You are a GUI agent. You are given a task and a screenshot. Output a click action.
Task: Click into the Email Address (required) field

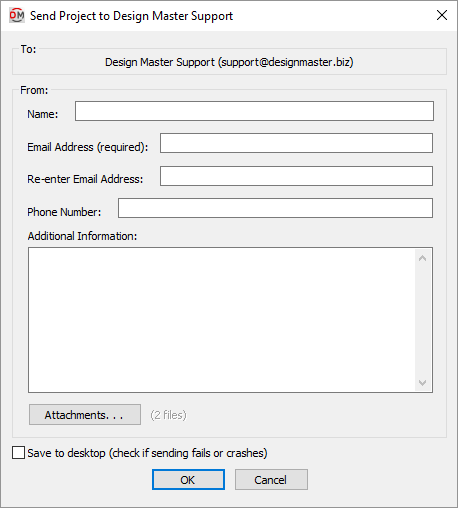[296, 143]
